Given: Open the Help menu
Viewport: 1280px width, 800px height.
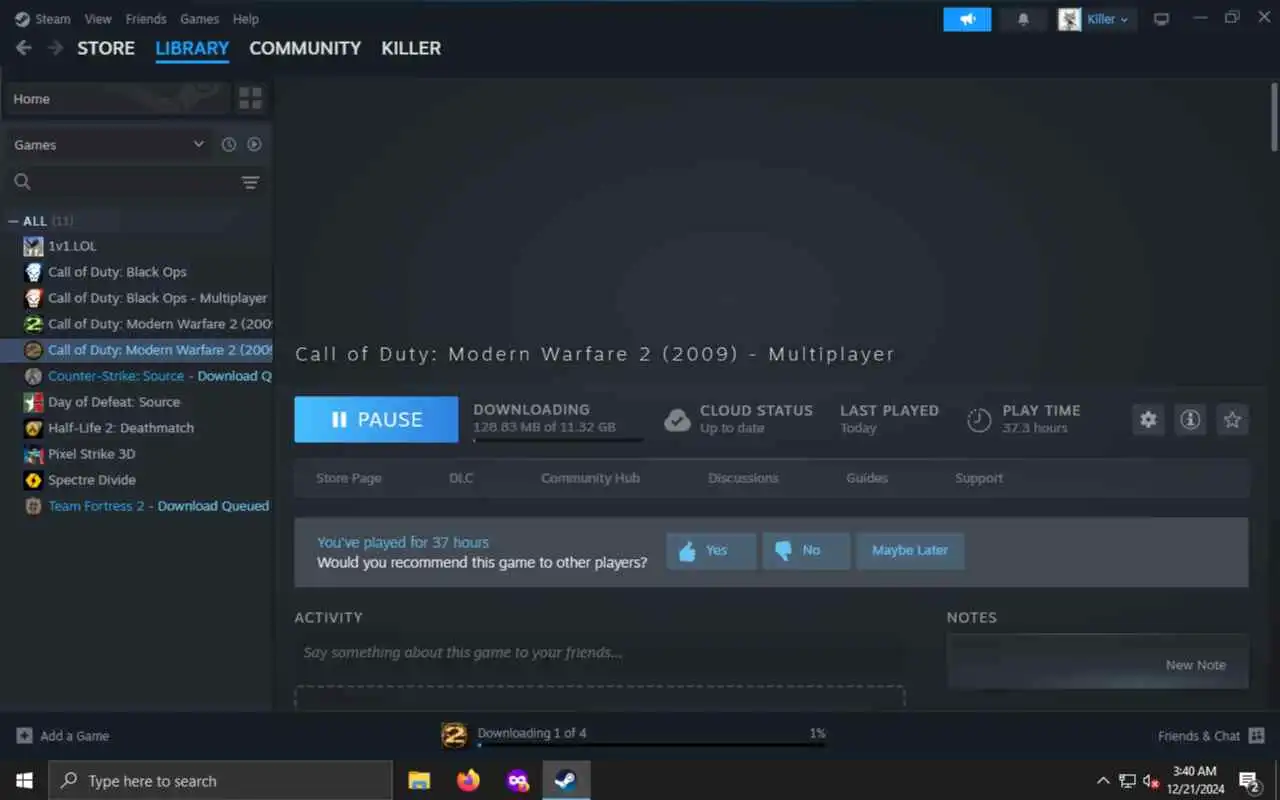Looking at the screenshot, I should 246,19.
